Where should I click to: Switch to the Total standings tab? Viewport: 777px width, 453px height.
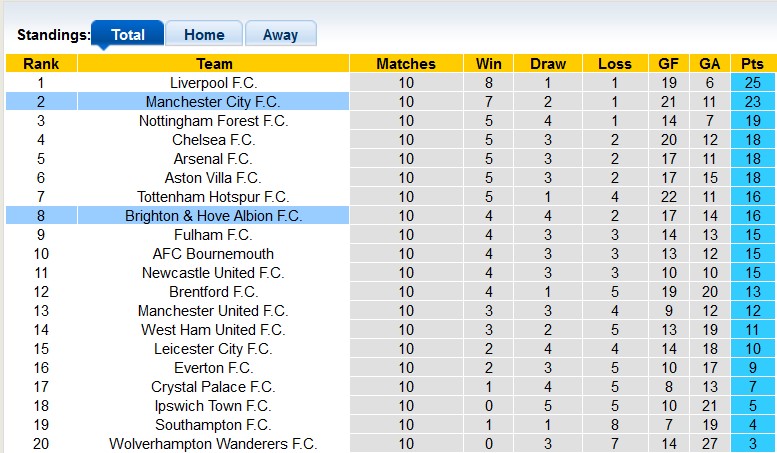[x=128, y=34]
